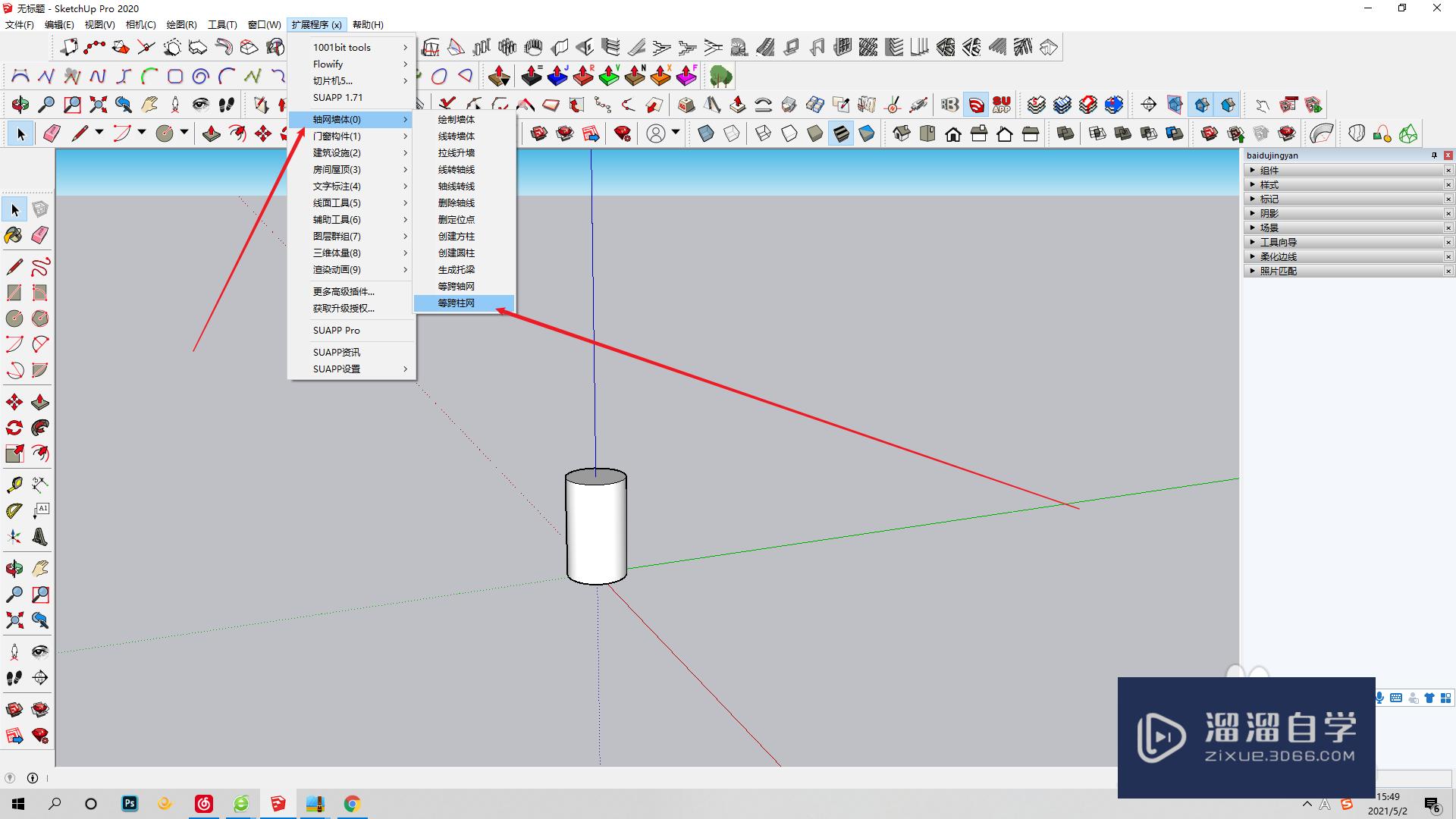Pick the Text label tool with A1 icon
The height and width of the screenshot is (819, 1456).
coord(40,511)
